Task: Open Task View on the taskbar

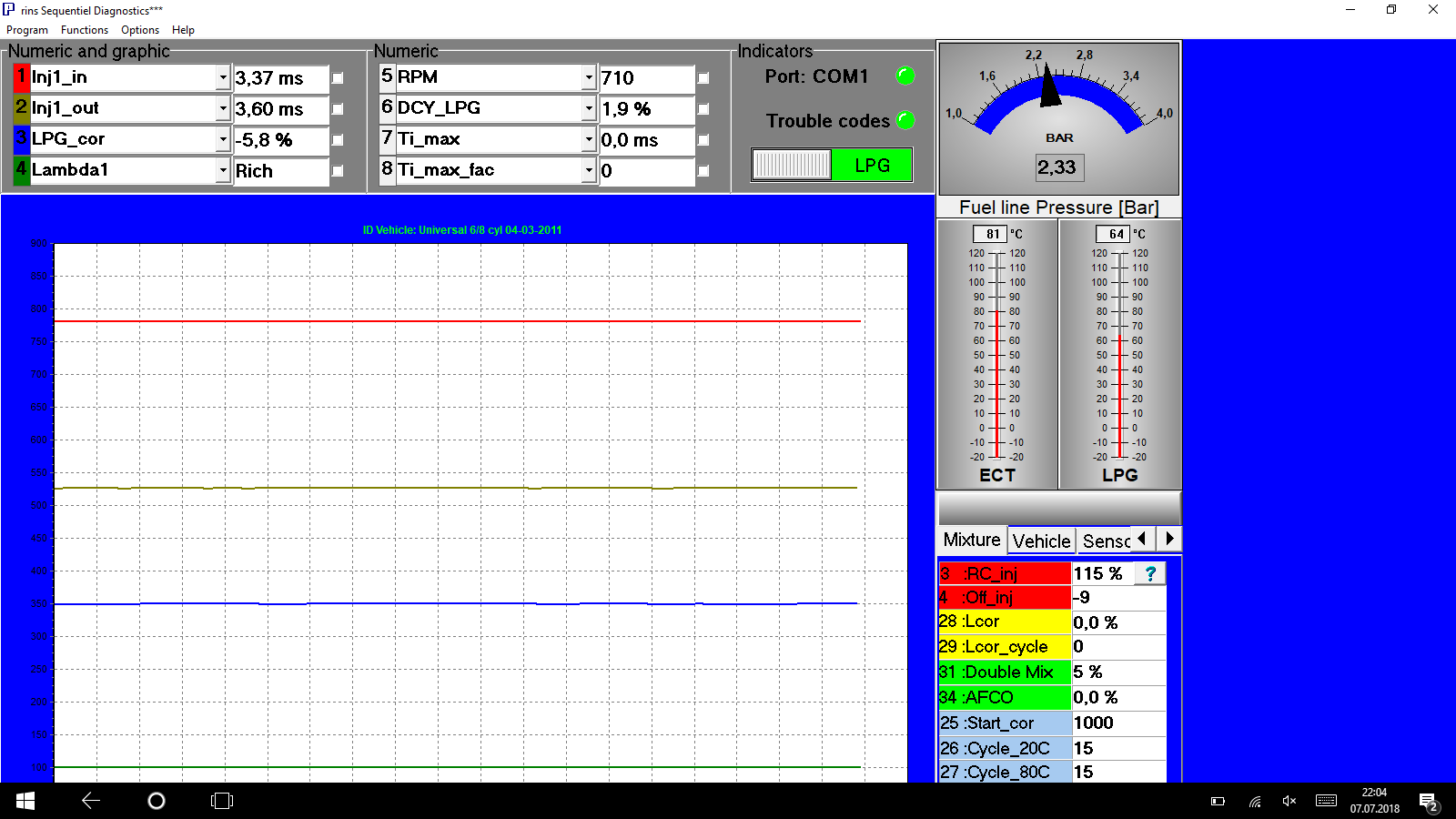Action: point(222,801)
